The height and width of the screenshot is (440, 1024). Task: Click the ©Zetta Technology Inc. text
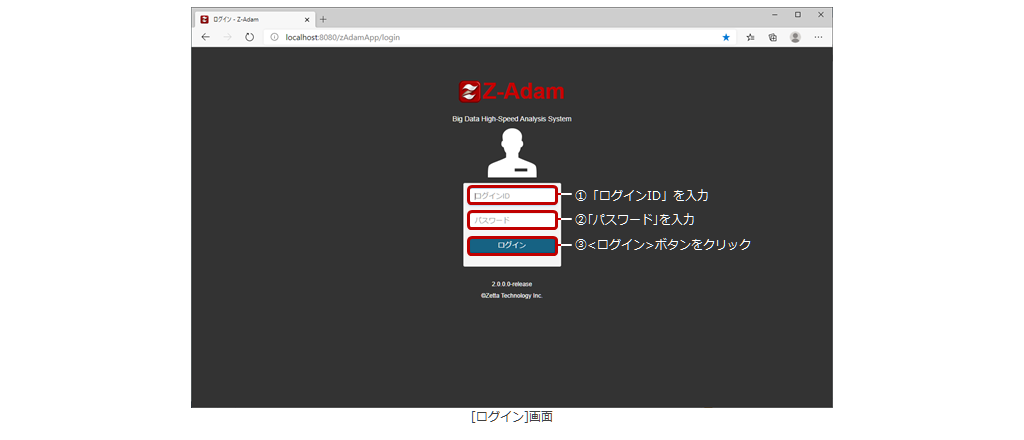[512, 295]
